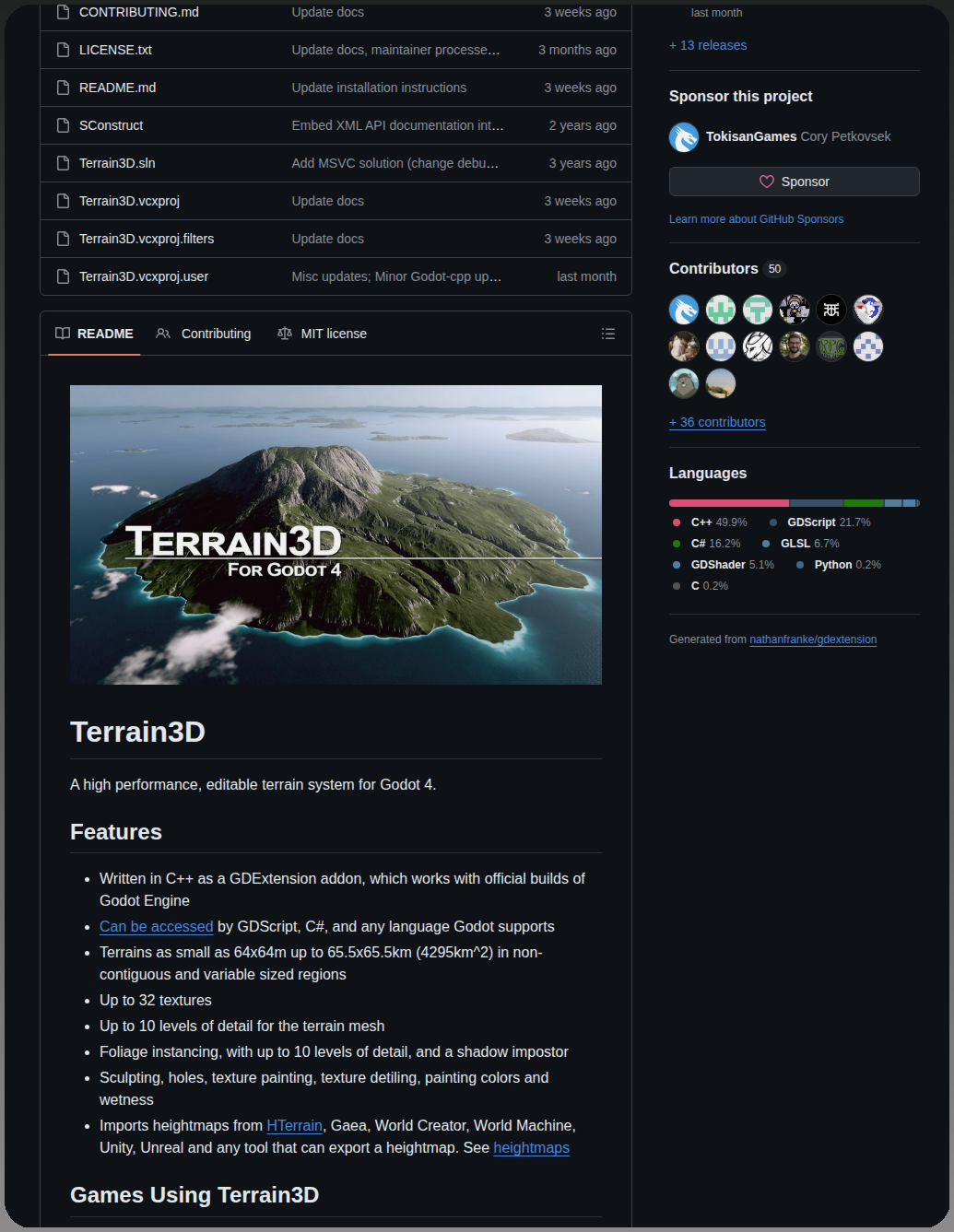Open the heightmaps documentation link
Viewport: 954px width, 1232px height.
[x=531, y=1147]
